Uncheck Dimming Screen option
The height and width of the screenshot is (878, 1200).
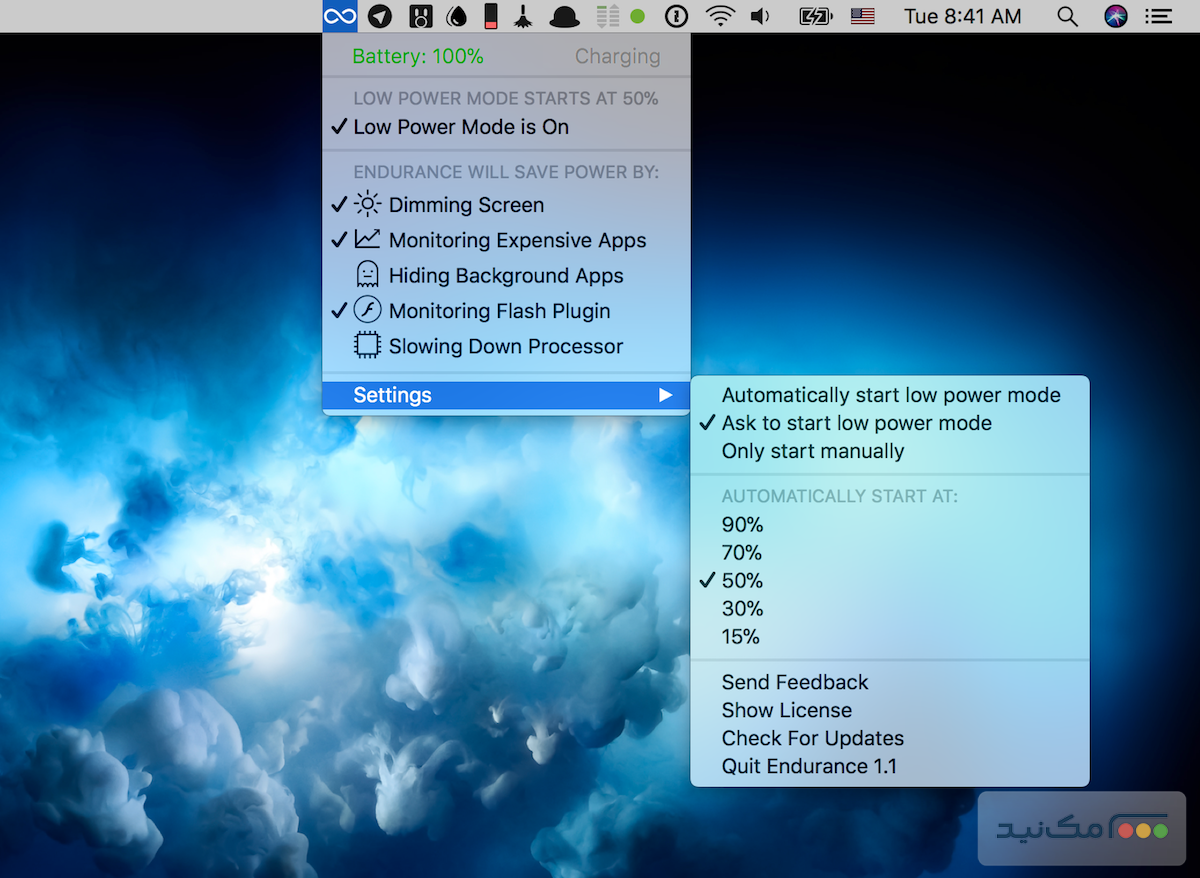[x=466, y=205]
